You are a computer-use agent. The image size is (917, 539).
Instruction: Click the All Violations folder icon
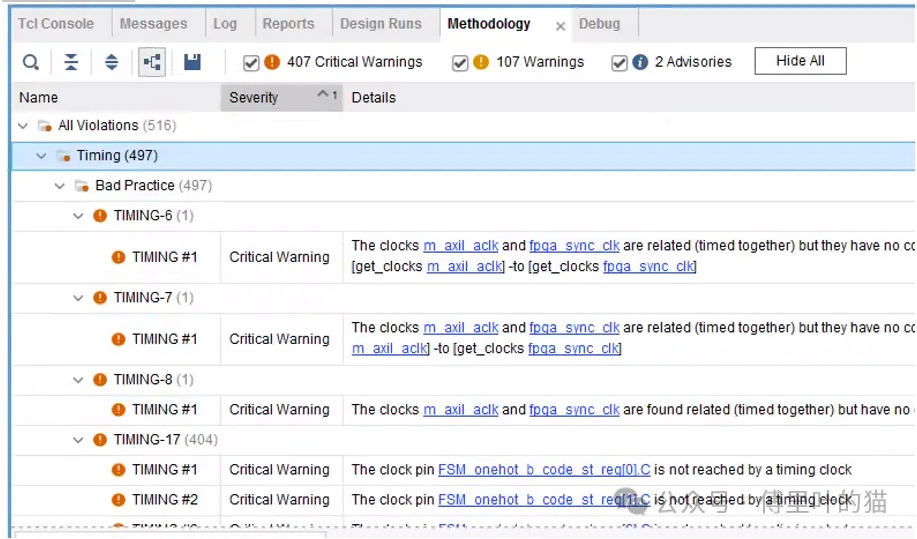tap(45, 126)
